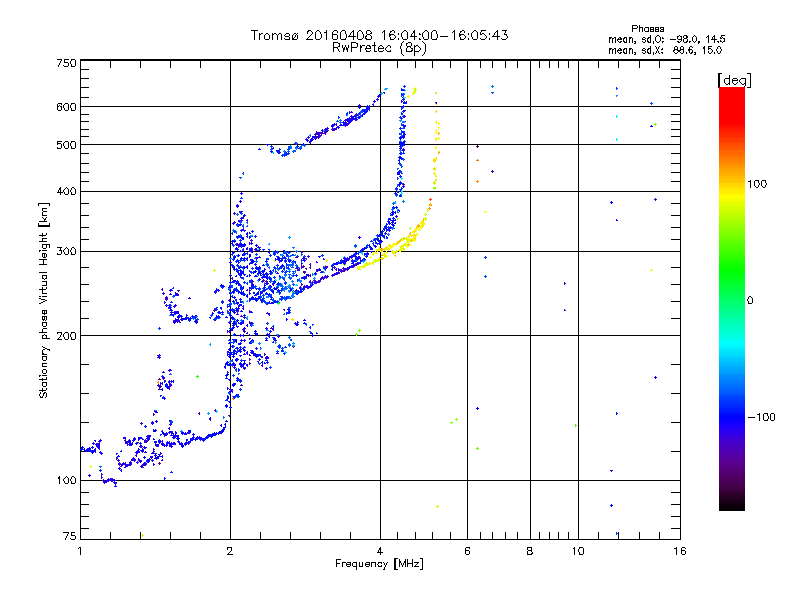Click the y-axis tick label '300'
The image size is (800, 600).
pyautogui.click(x=66, y=251)
